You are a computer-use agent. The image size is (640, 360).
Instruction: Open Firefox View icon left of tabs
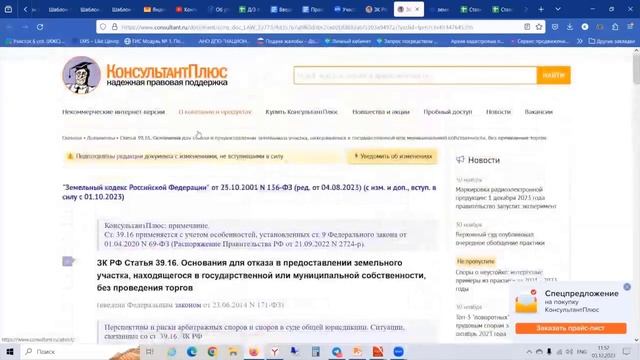(x=8, y=9)
